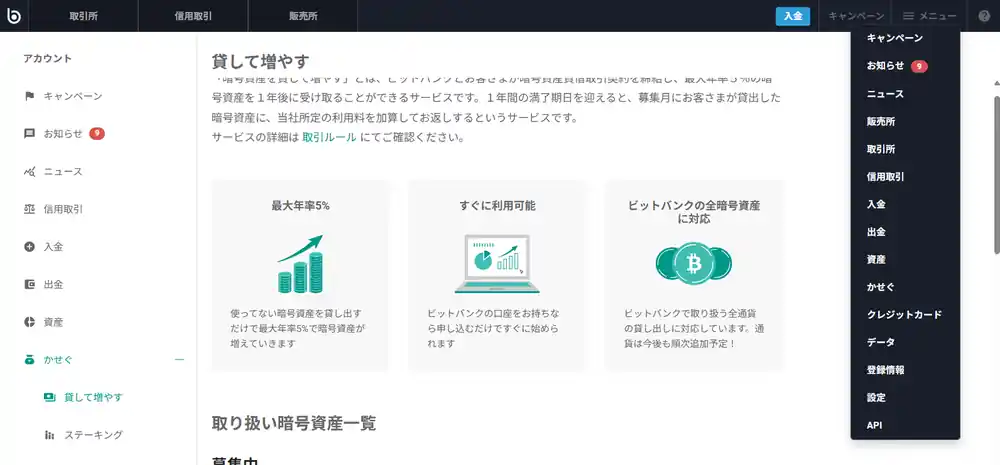Click かせぐ label in the sidebar
Screen dimensions: 1000x465
tap(58, 360)
